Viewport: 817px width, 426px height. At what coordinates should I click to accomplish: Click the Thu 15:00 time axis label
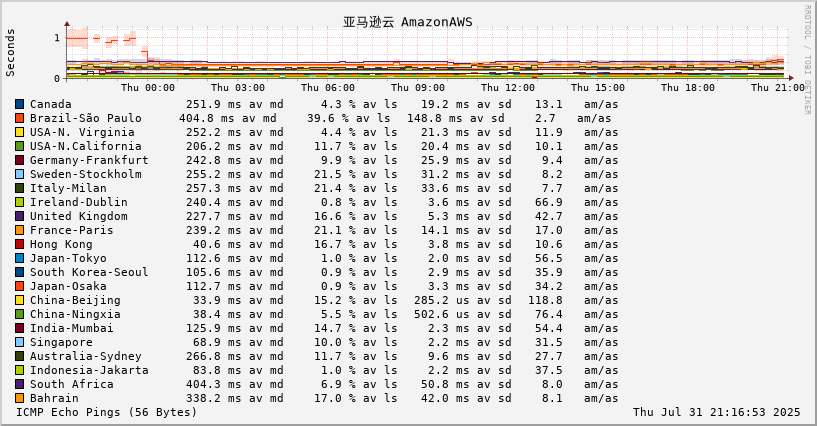(598, 87)
